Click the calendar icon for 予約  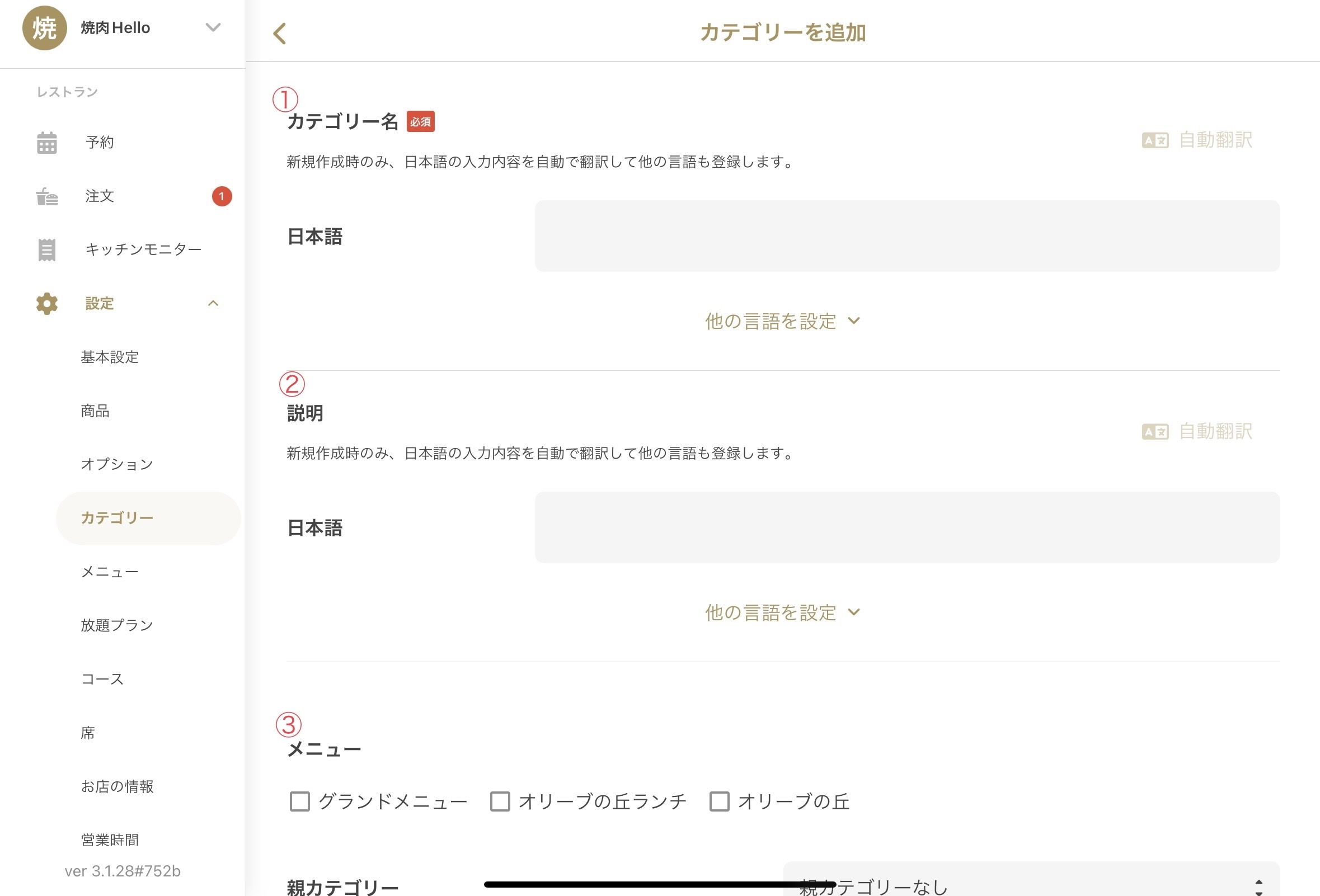point(46,143)
